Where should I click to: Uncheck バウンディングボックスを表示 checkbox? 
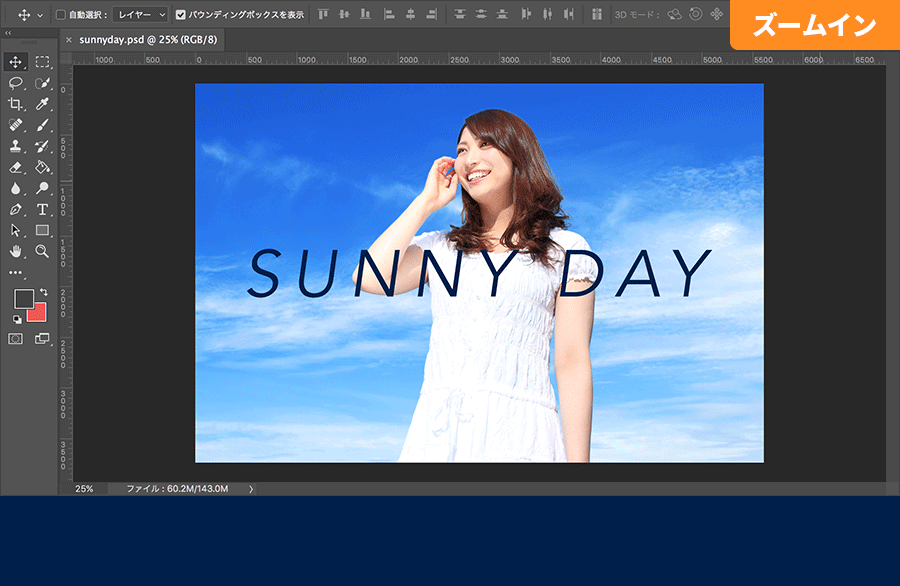pyautogui.click(x=181, y=15)
